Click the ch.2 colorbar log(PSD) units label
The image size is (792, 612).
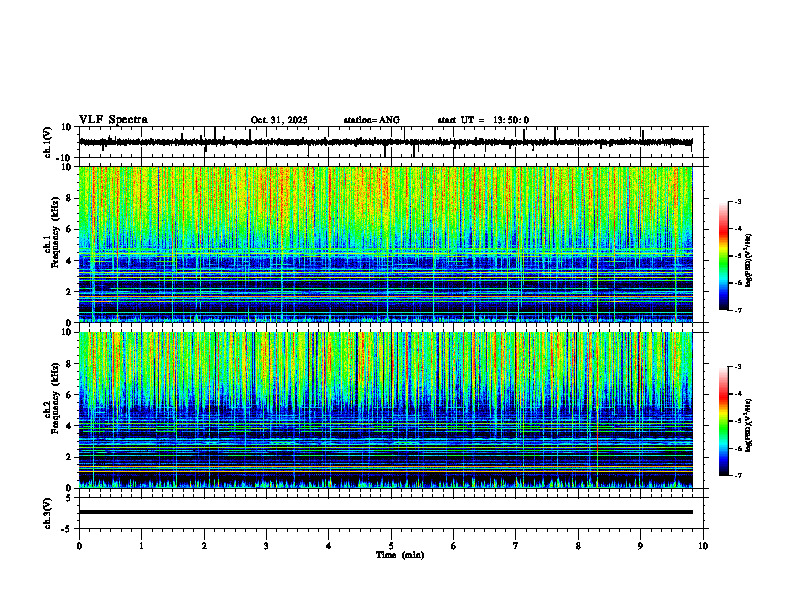[749, 425]
